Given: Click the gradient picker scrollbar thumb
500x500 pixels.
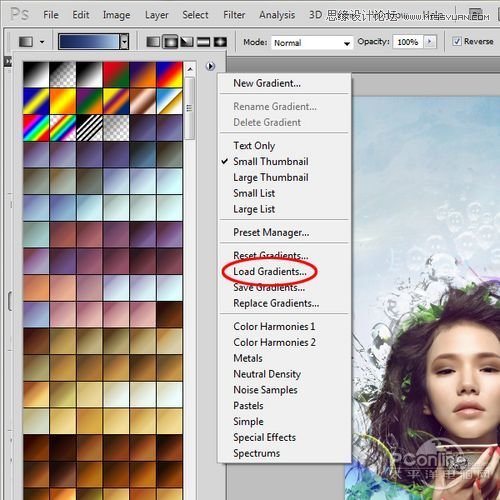Looking at the screenshot, I should (189, 108).
